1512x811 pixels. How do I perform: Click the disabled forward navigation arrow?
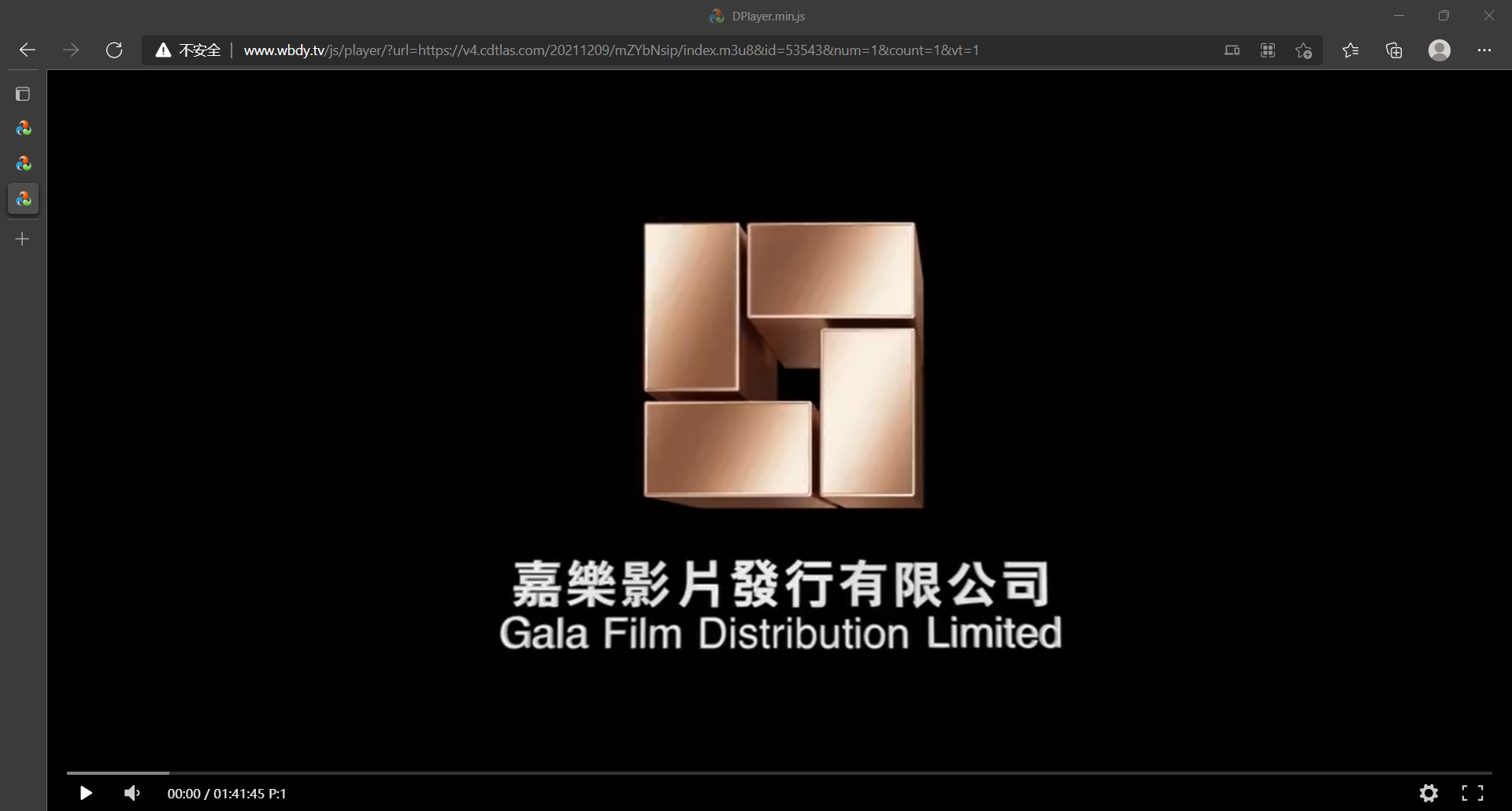point(71,50)
